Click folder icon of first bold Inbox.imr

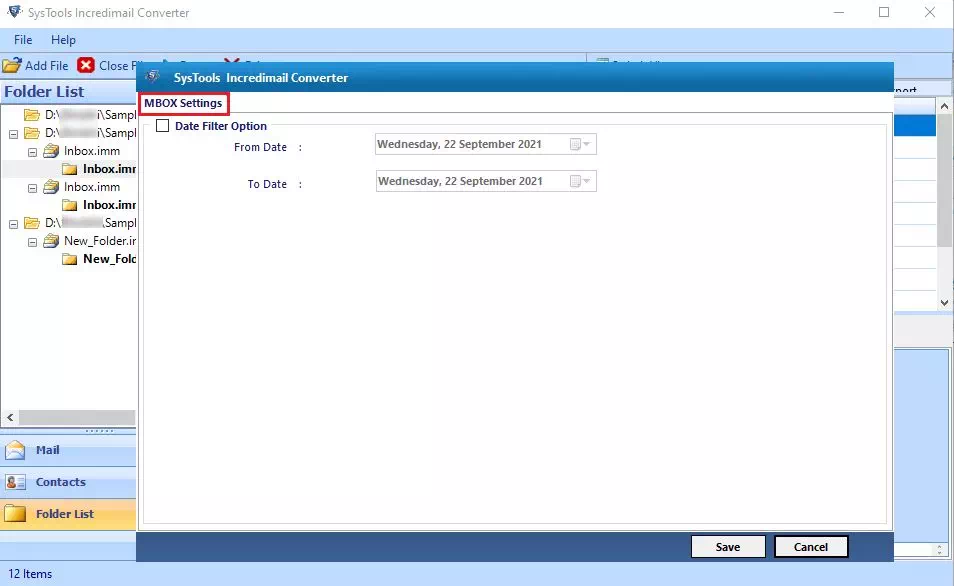tap(70, 169)
